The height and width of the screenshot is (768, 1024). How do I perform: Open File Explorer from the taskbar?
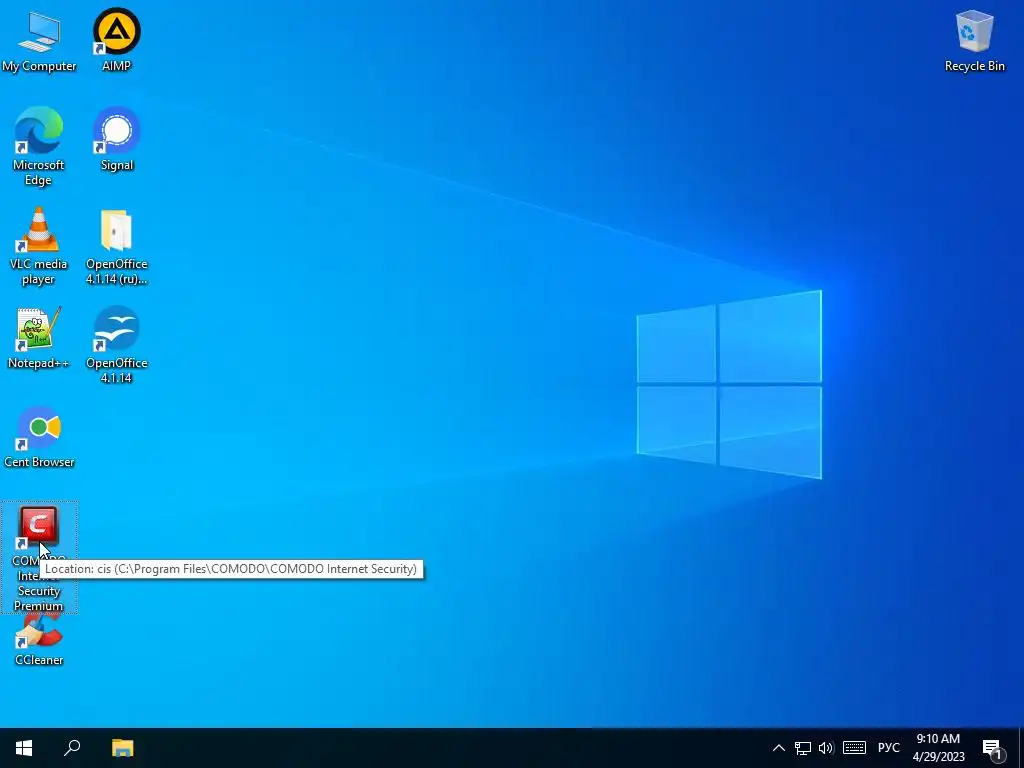[122, 748]
